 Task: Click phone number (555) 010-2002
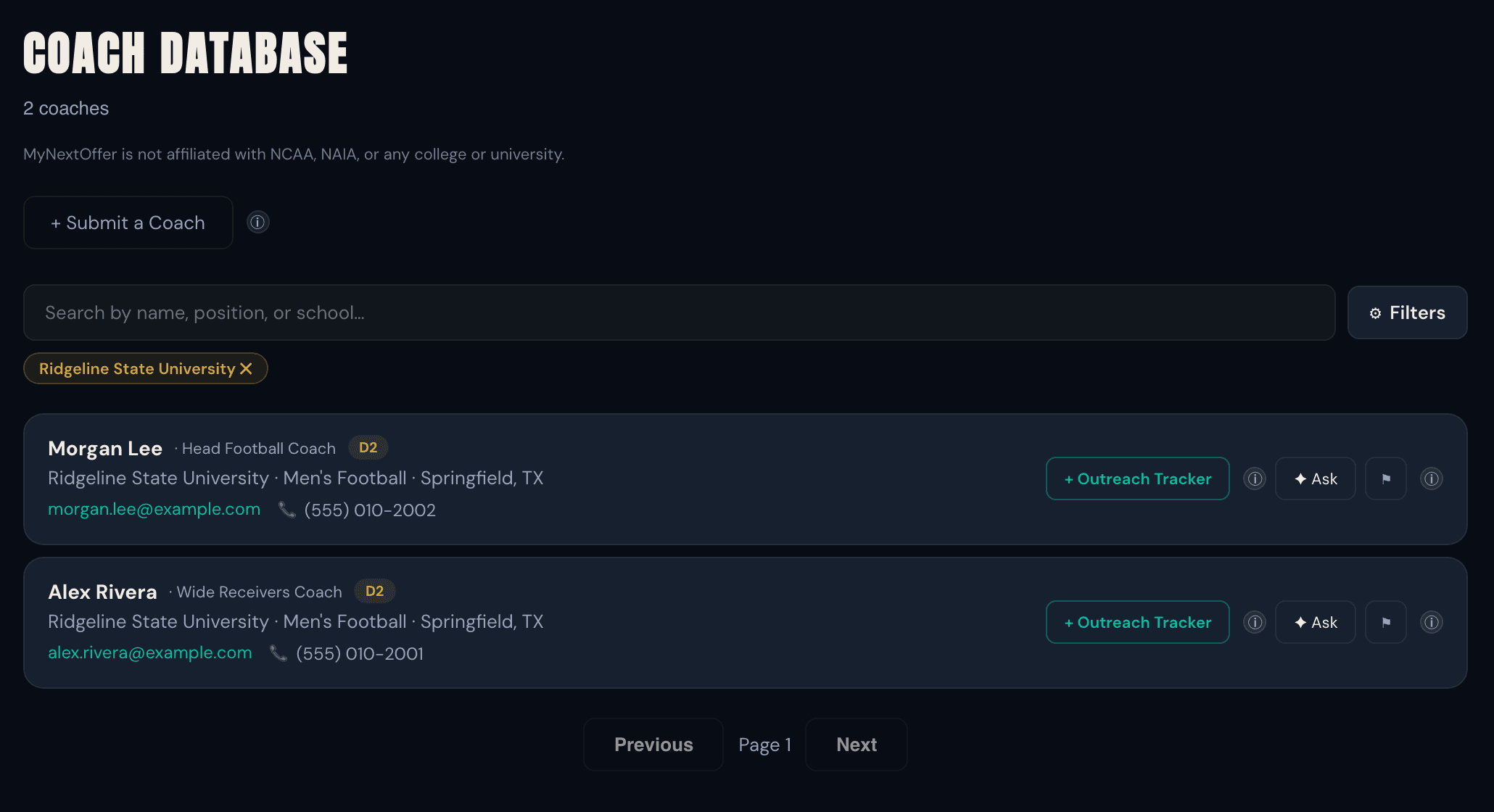coord(370,510)
